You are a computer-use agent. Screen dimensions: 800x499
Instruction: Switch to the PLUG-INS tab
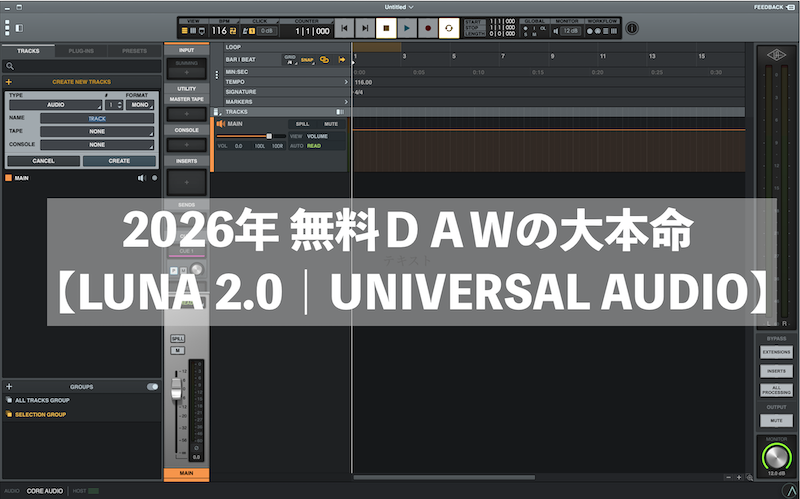click(82, 49)
